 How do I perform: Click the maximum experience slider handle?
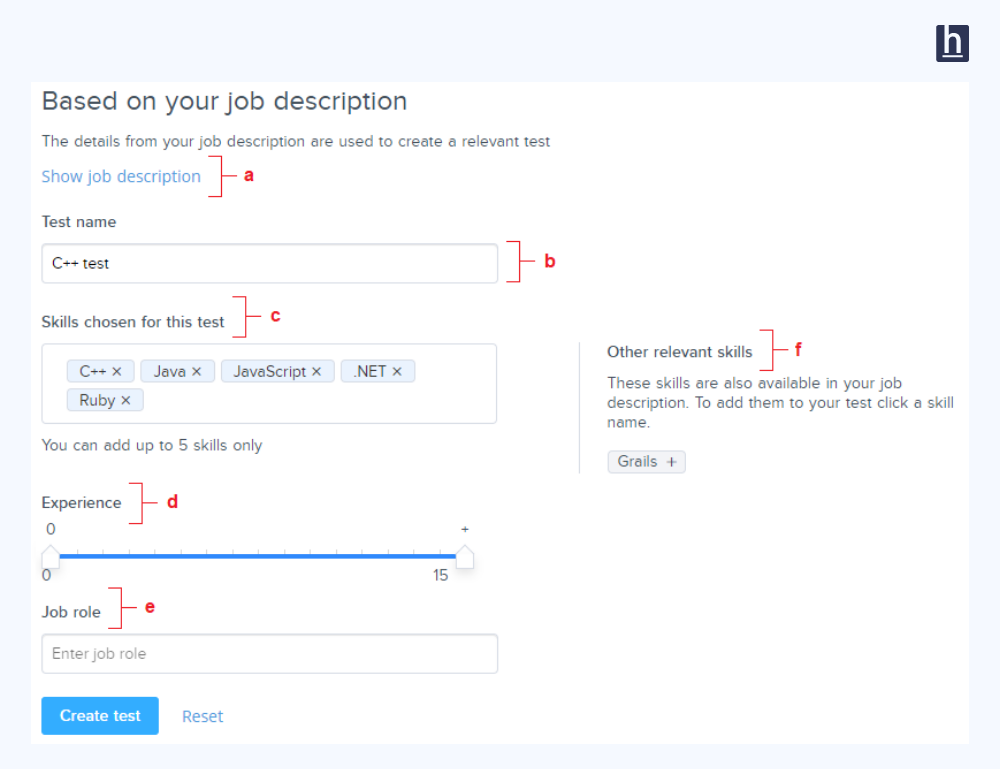pos(465,557)
